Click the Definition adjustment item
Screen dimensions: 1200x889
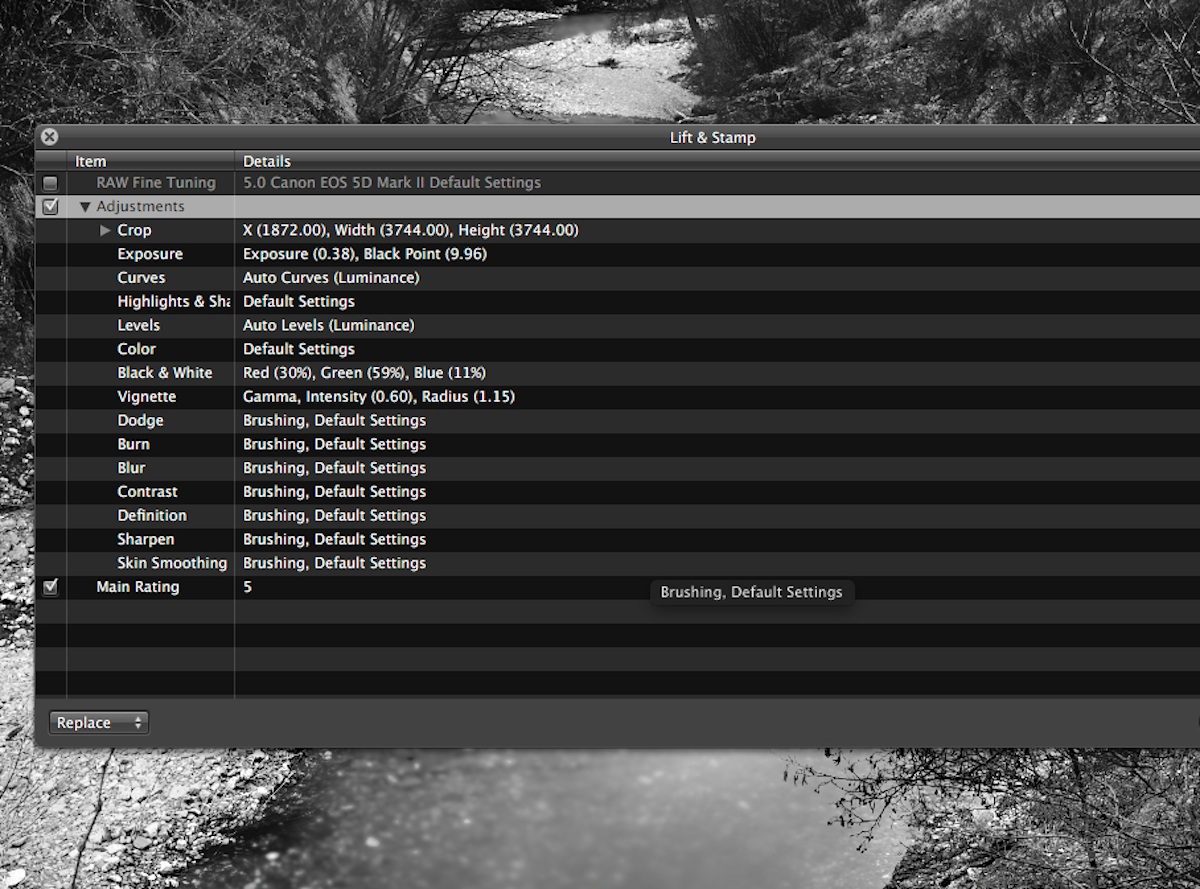pyautogui.click(x=152, y=516)
